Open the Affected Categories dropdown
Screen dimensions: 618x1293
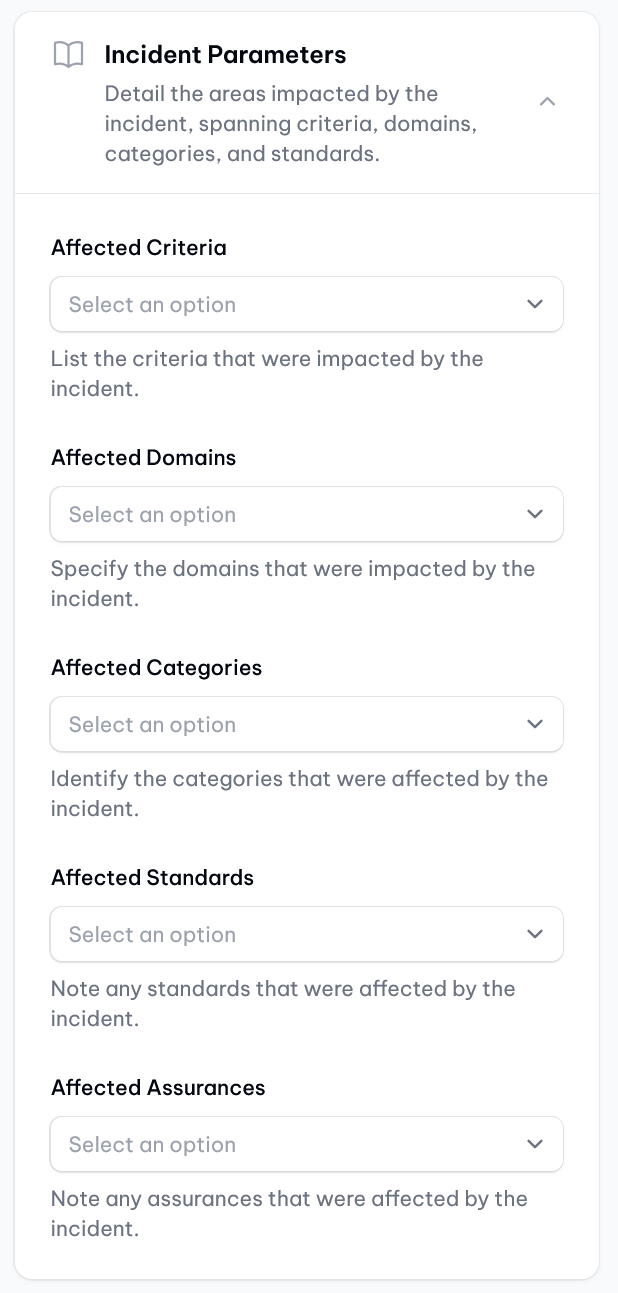tap(306, 724)
